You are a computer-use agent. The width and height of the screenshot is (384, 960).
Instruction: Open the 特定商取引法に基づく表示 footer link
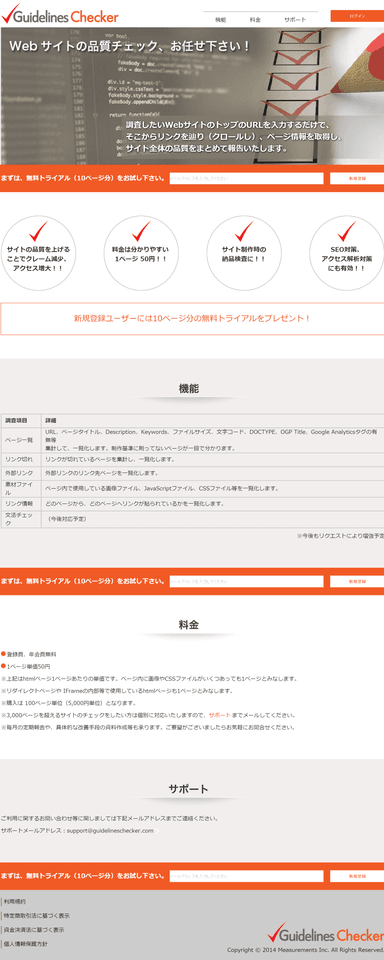tap(36, 916)
